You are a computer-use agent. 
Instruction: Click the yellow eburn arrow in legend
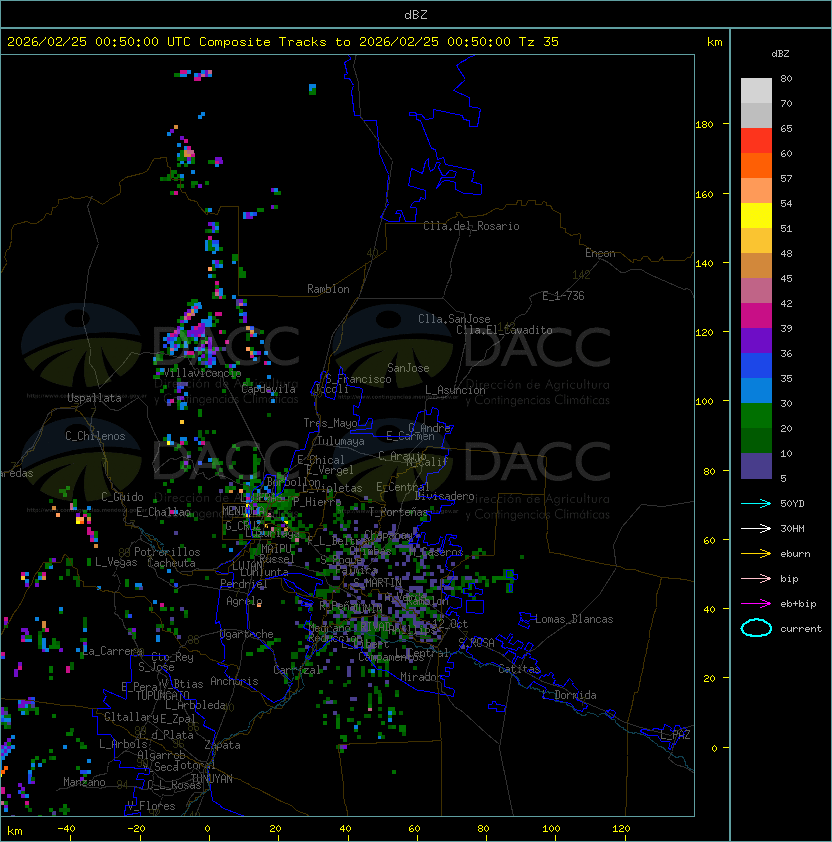click(x=756, y=554)
